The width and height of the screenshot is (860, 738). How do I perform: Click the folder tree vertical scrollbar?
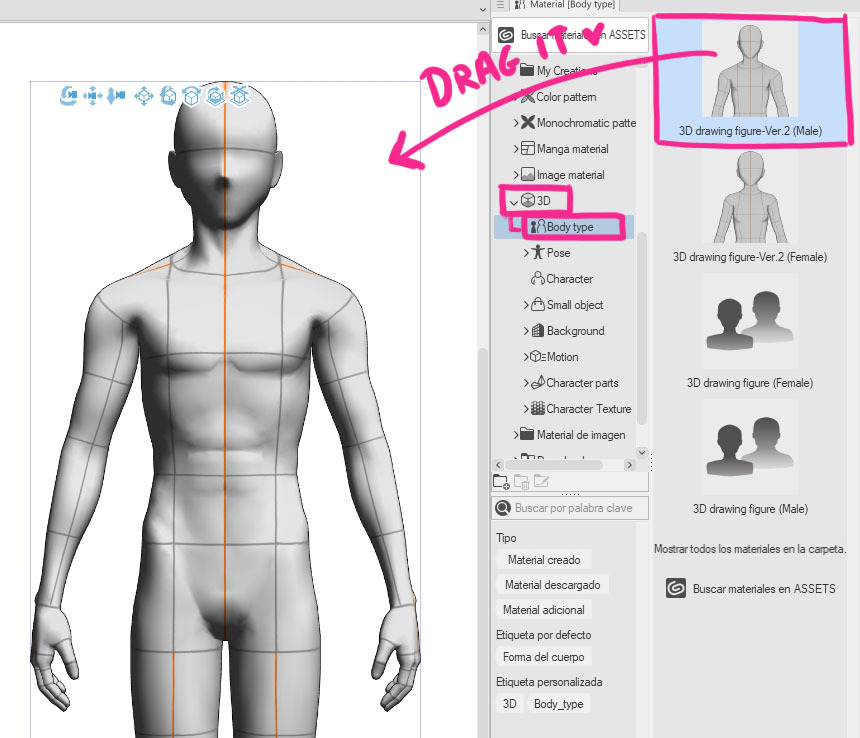(642, 329)
